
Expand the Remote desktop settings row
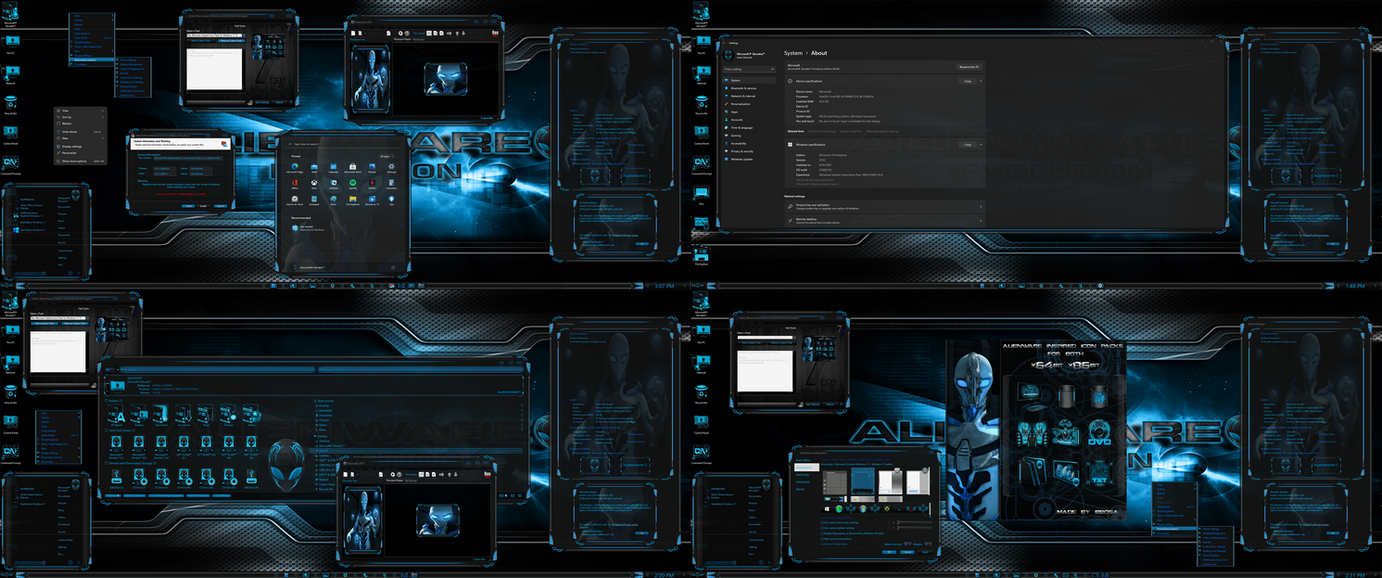[885, 220]
